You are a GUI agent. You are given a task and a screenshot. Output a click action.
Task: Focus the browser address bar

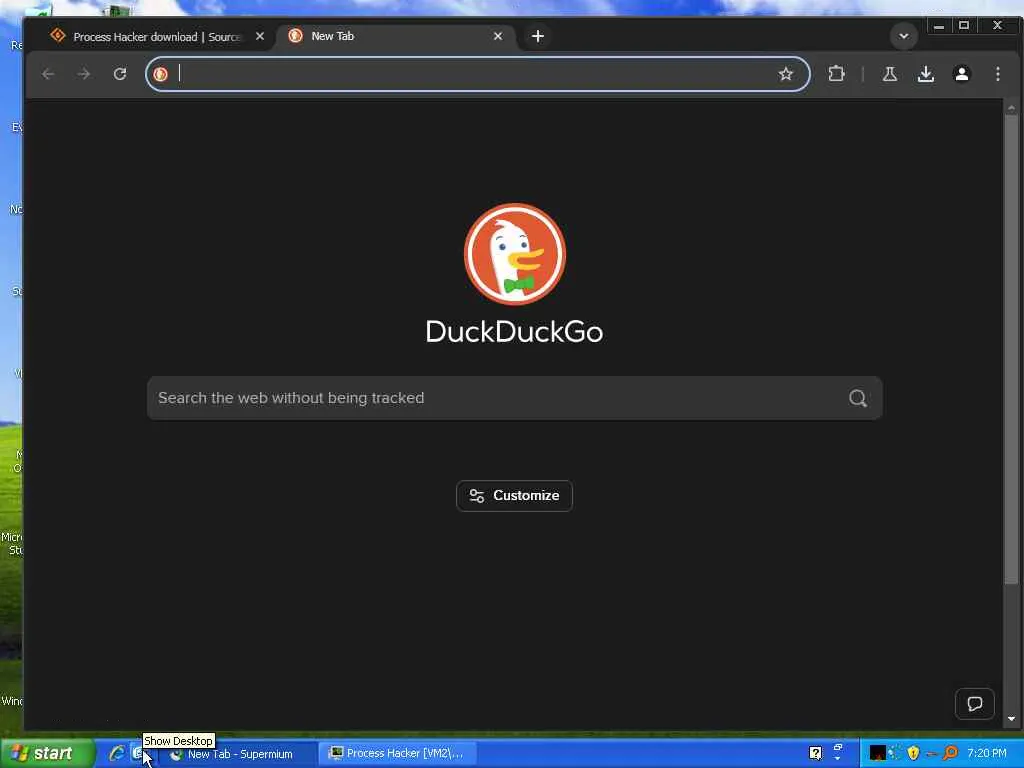(x=477, y=74)
